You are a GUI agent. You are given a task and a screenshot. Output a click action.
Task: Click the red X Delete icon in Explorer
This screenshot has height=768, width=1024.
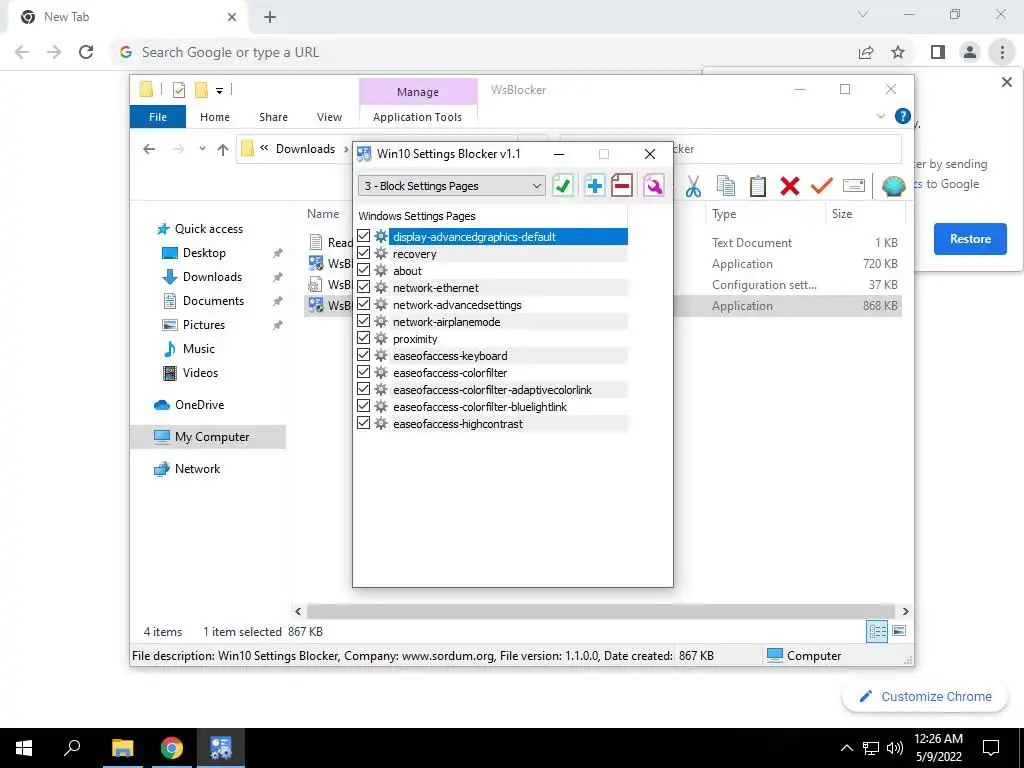[x=790, y=186]
